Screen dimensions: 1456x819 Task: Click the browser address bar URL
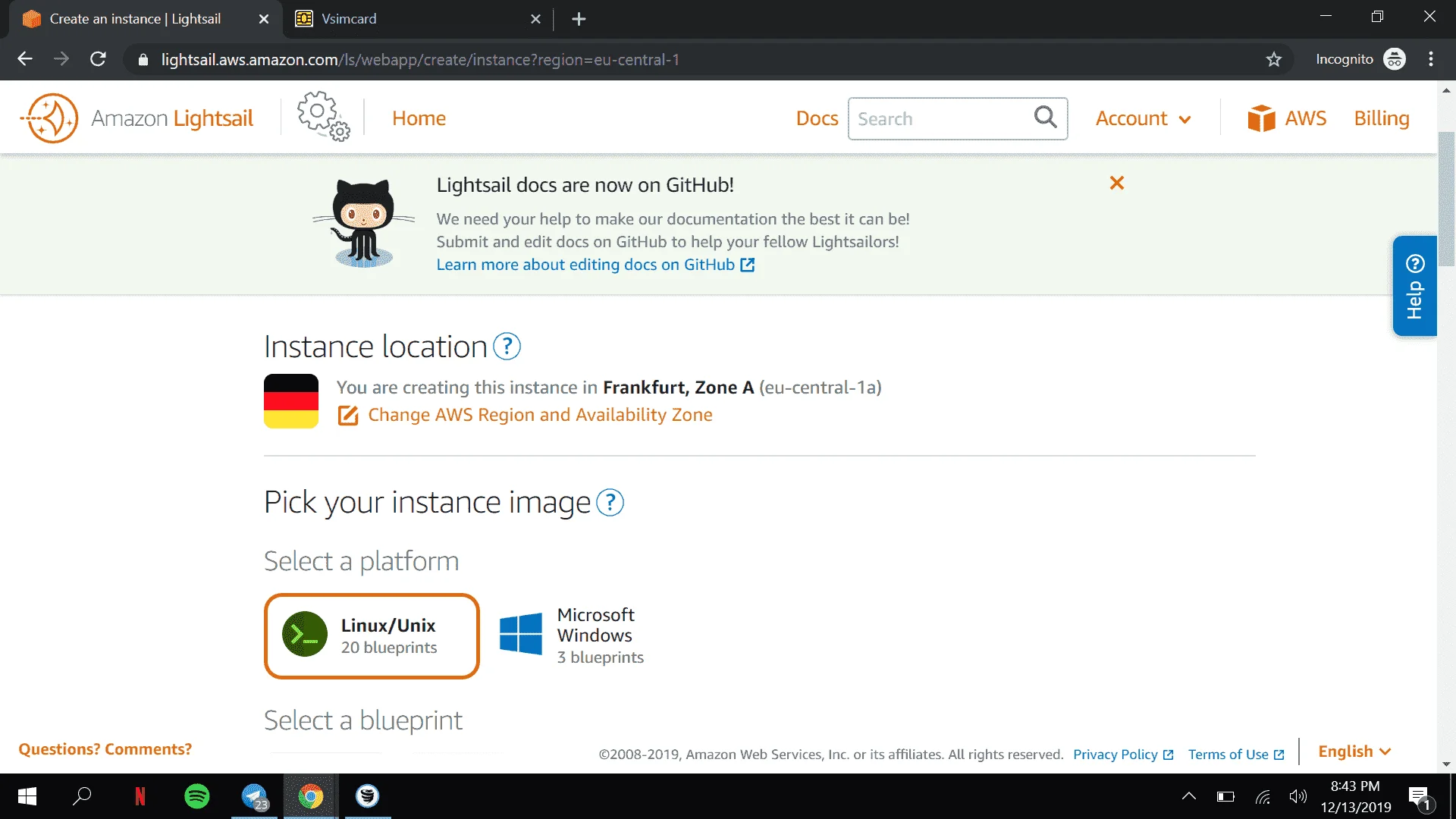(420, 59)
